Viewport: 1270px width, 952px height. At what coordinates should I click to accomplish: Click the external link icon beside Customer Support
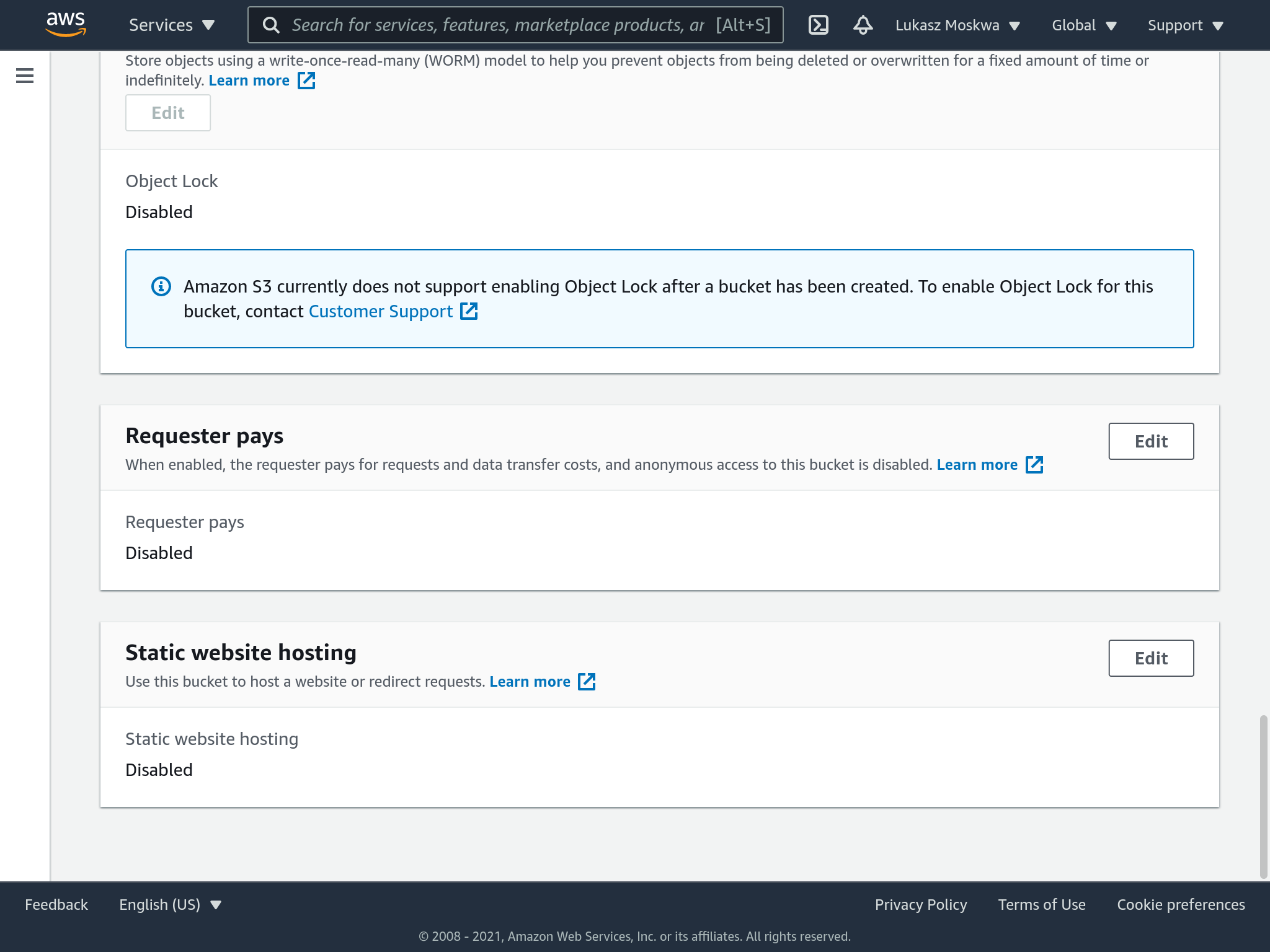click(469, 311)
